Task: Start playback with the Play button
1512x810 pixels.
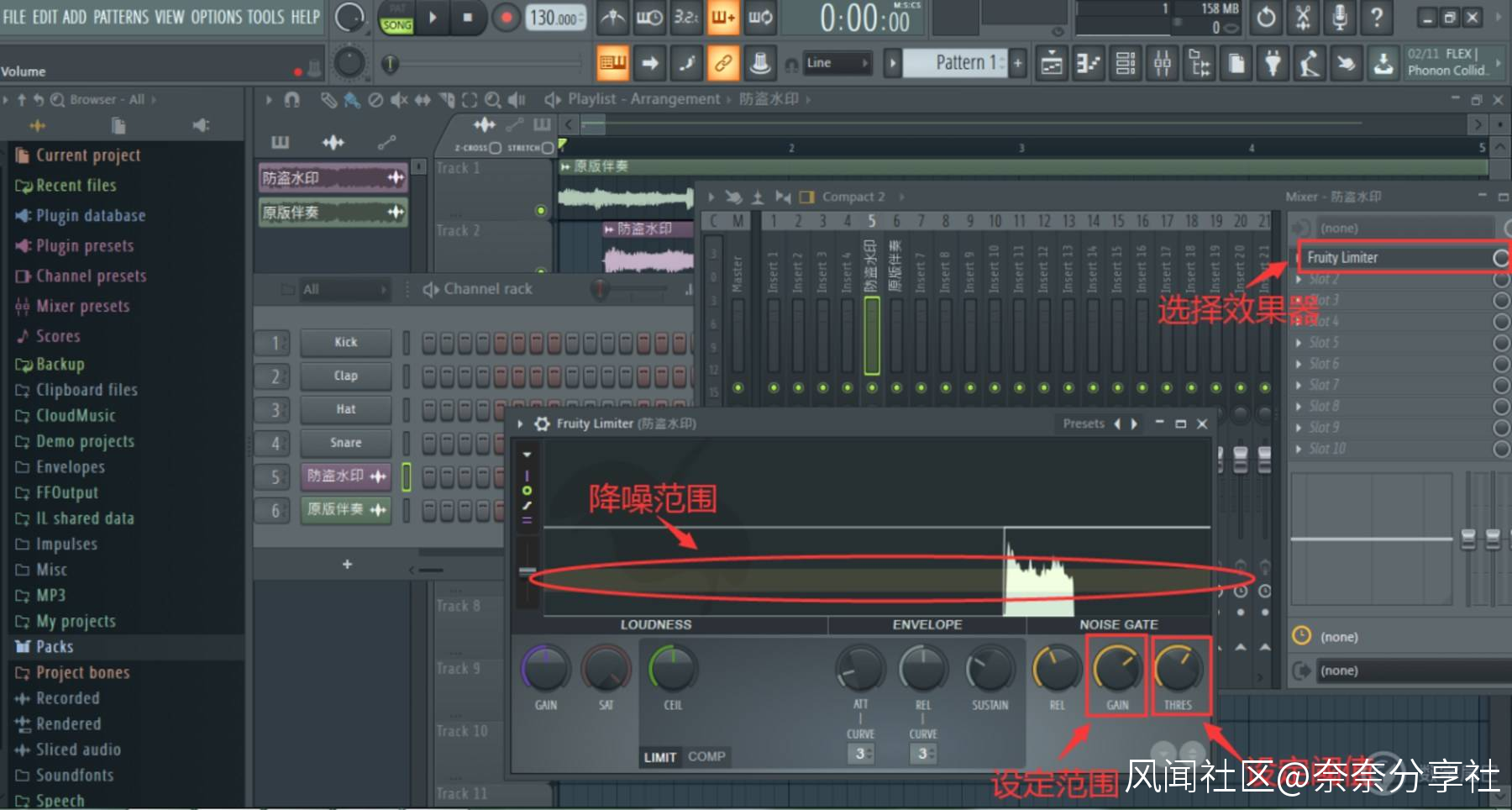Action: click(433, 18)
